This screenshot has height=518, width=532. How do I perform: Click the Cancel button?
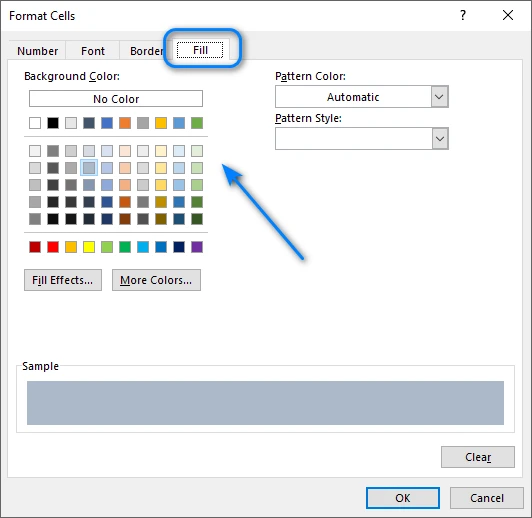(x=487, y=498)
